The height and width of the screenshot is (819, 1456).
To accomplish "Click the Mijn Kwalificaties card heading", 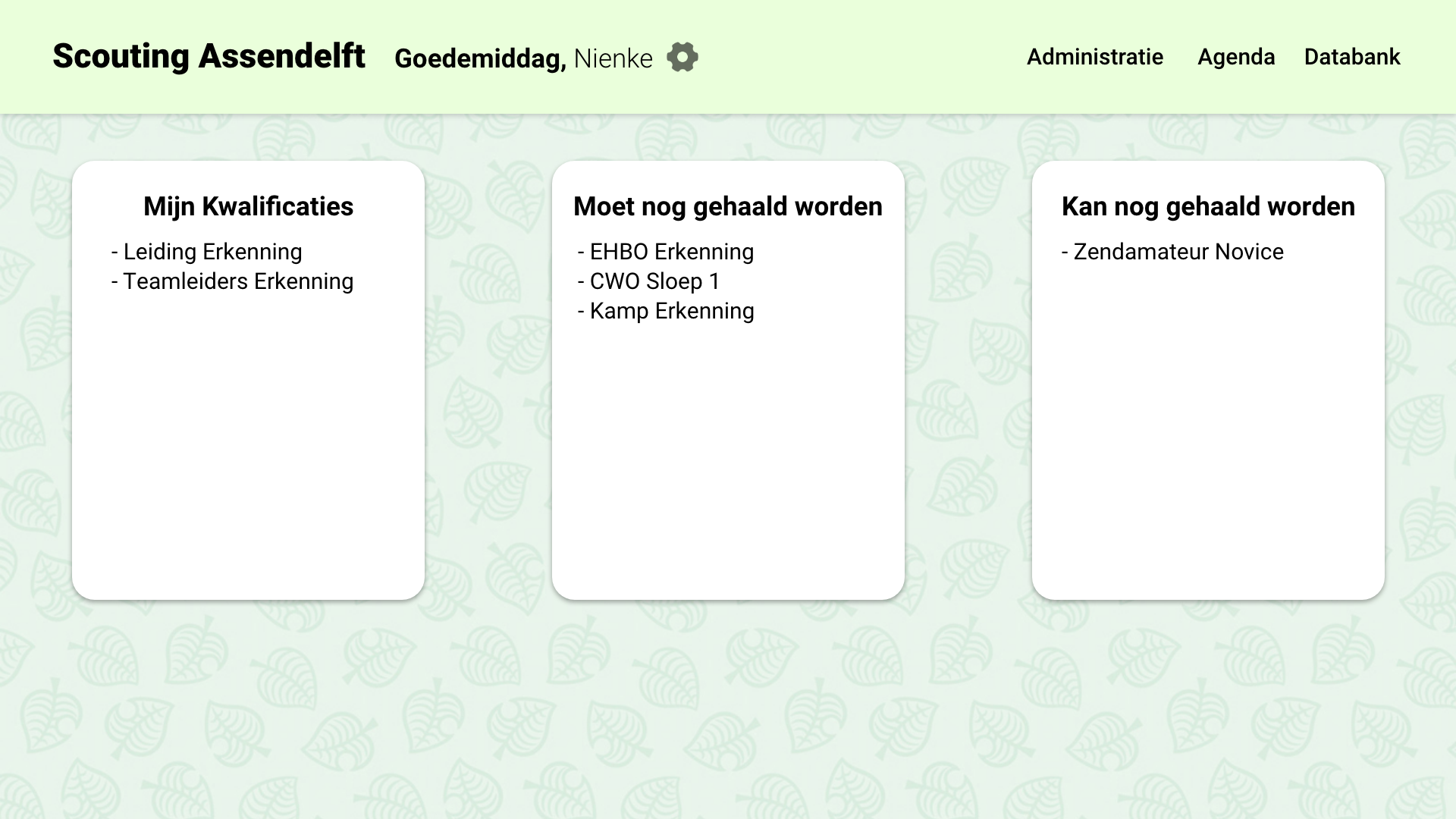I will 248,206.
